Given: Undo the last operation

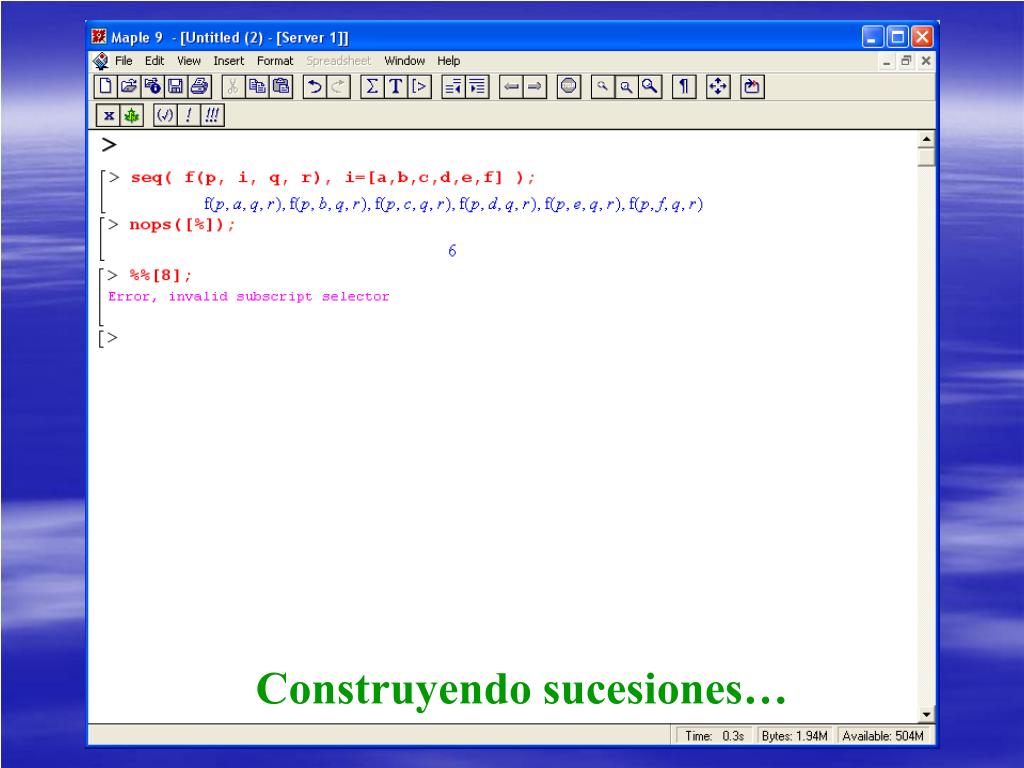Looking at the screenshot, I should pyautogui.click(x=315, y=86).
